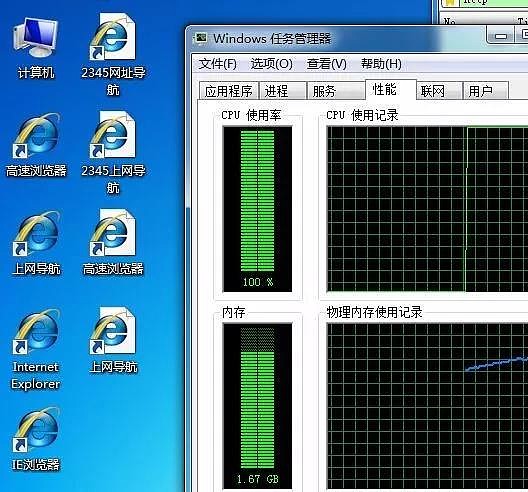Open the 帮助(H) menu
This screenshot has width=528, height=492.
381,64
